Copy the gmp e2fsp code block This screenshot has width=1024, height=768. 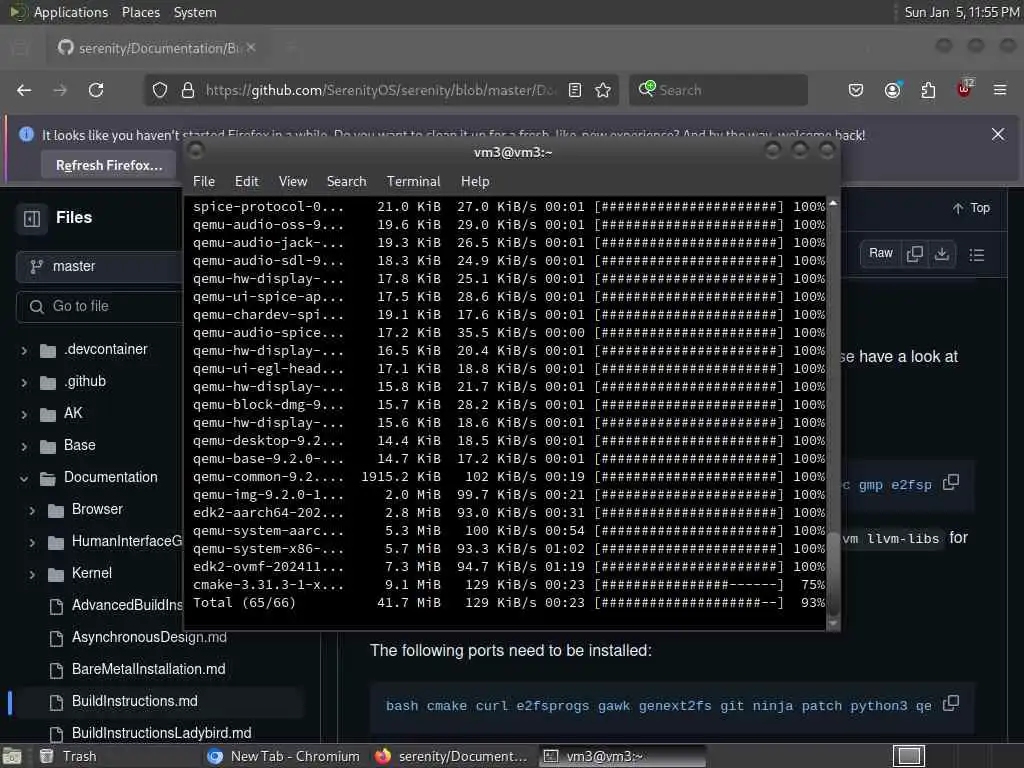coord(951,483)
